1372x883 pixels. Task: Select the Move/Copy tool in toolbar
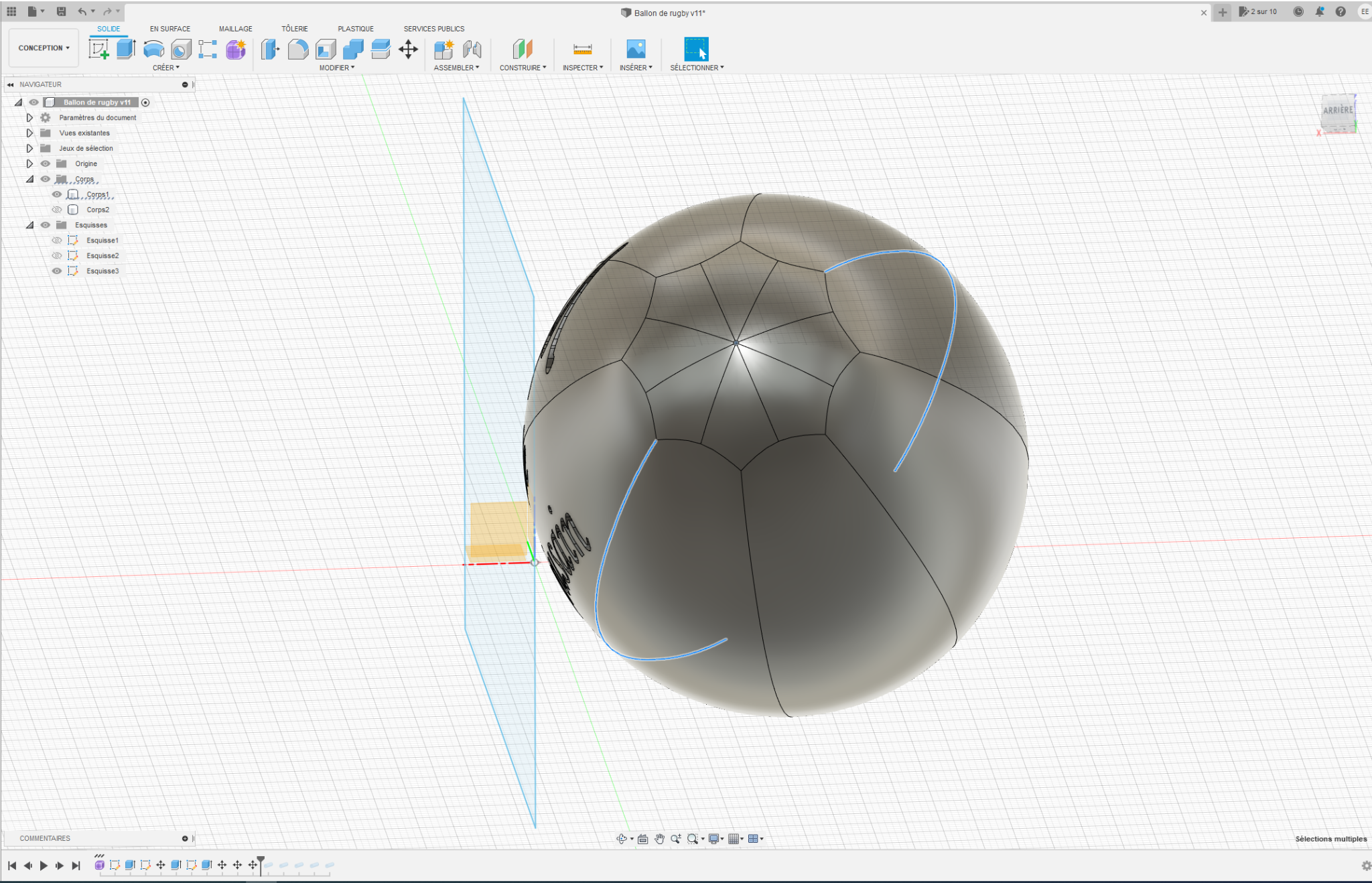click(x=408, y=49)
